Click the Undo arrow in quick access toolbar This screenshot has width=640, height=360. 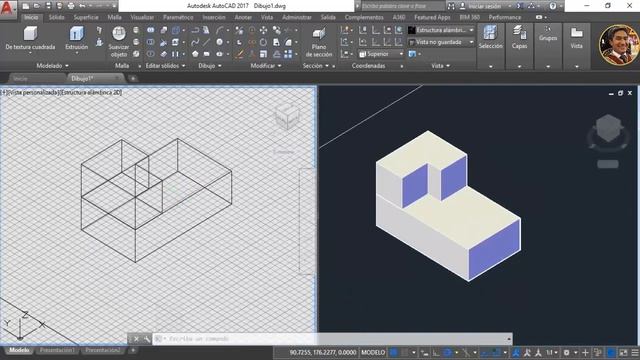82,6
